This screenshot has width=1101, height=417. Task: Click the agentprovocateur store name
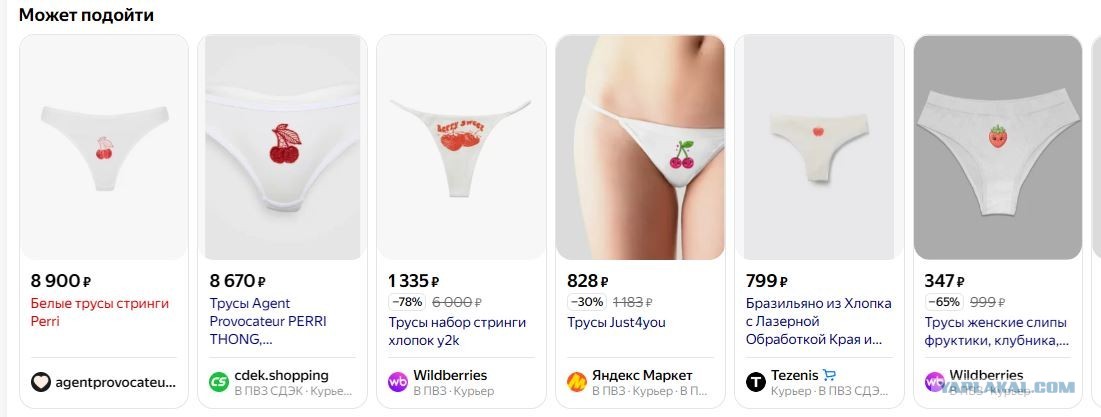(116, 383)
